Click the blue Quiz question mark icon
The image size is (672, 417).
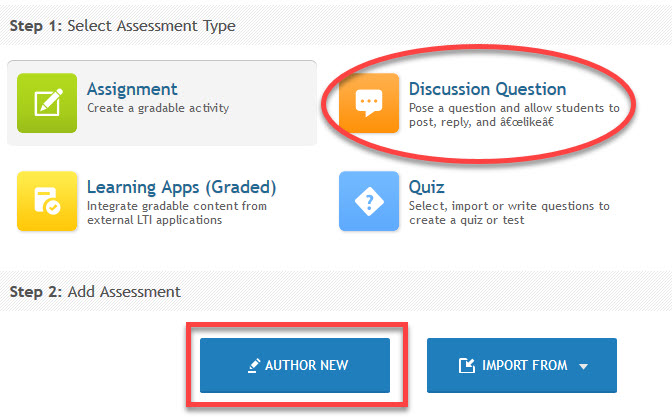[368, 200]
